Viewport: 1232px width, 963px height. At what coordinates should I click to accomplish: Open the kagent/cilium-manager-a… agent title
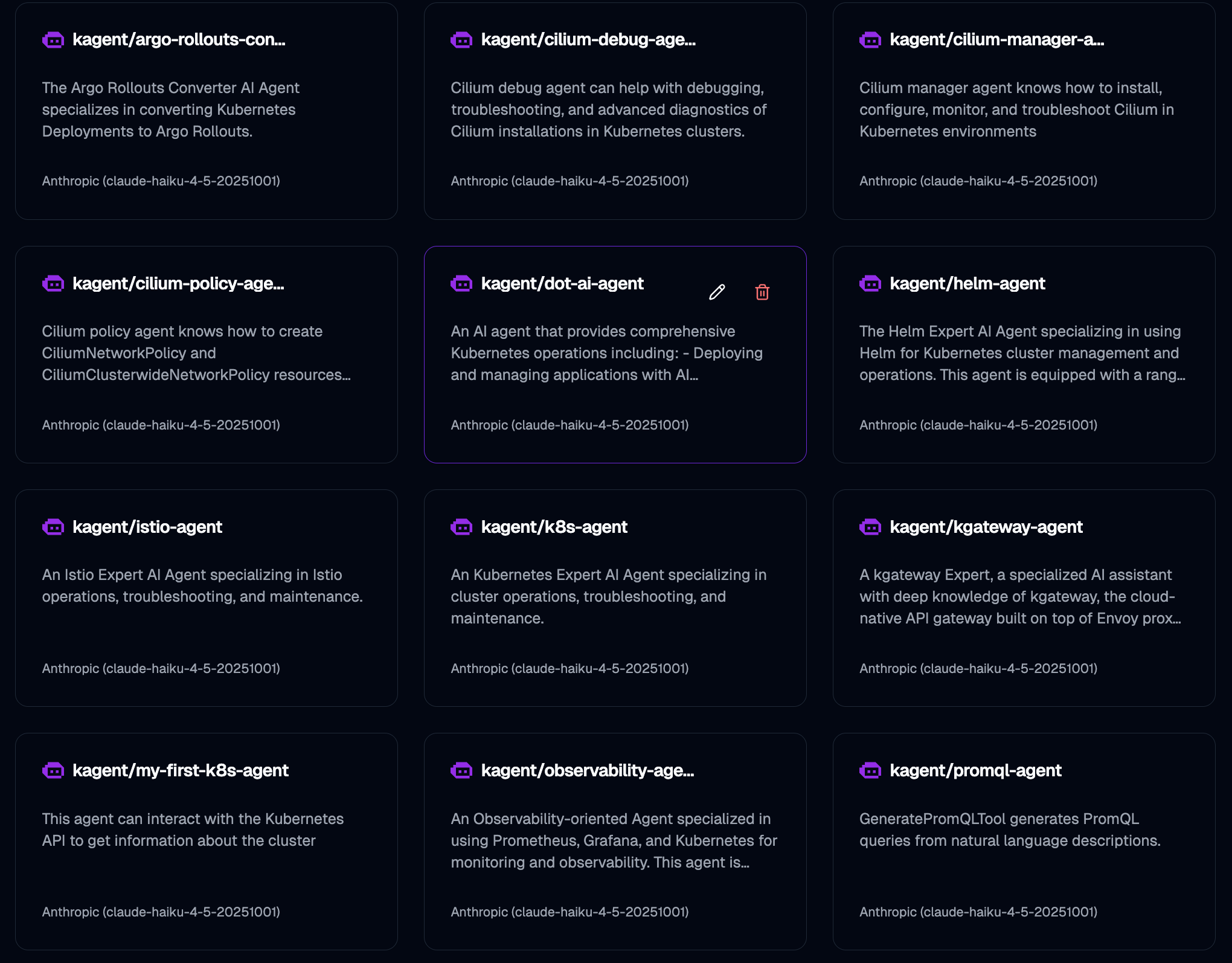(996, 40)
